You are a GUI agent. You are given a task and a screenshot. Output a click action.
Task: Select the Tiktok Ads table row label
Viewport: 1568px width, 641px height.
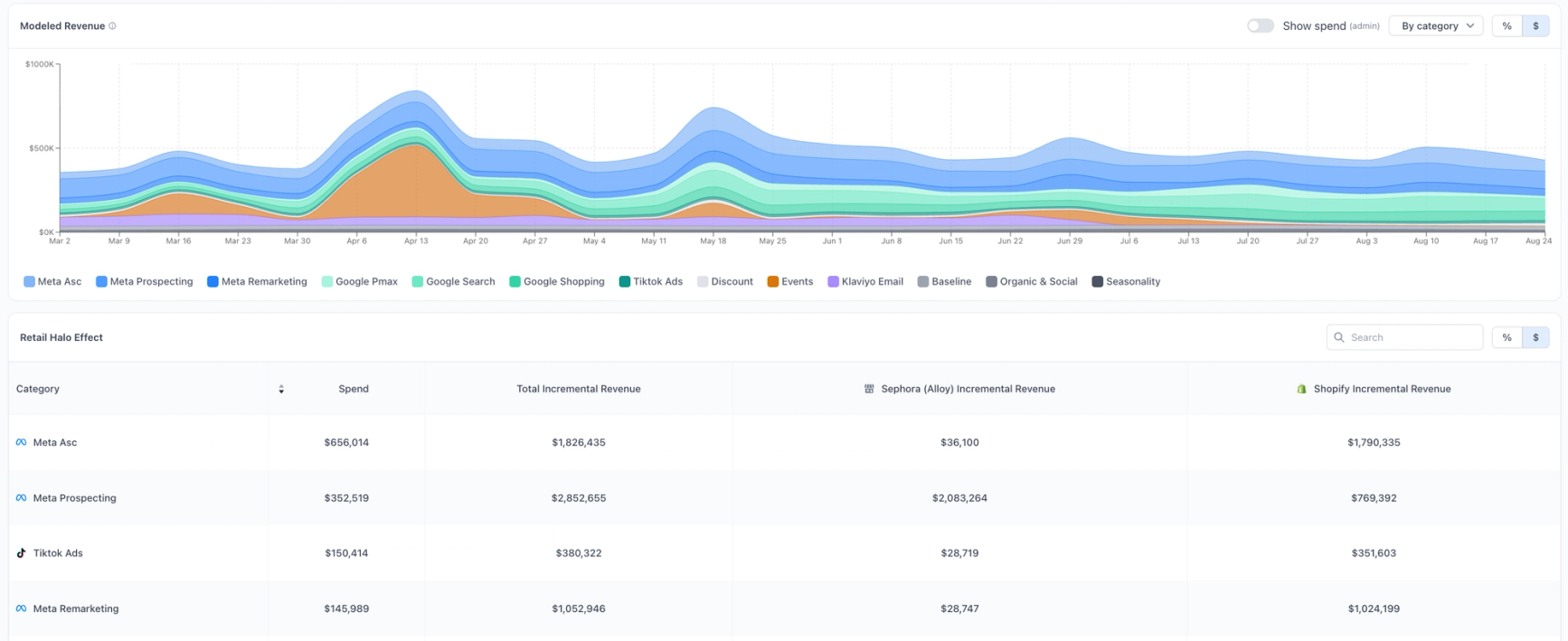click(58, 553)
